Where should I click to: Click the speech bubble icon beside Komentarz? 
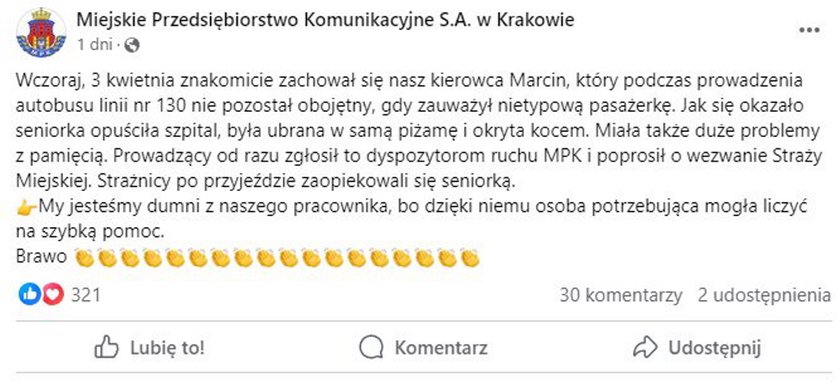coord(371,348)
